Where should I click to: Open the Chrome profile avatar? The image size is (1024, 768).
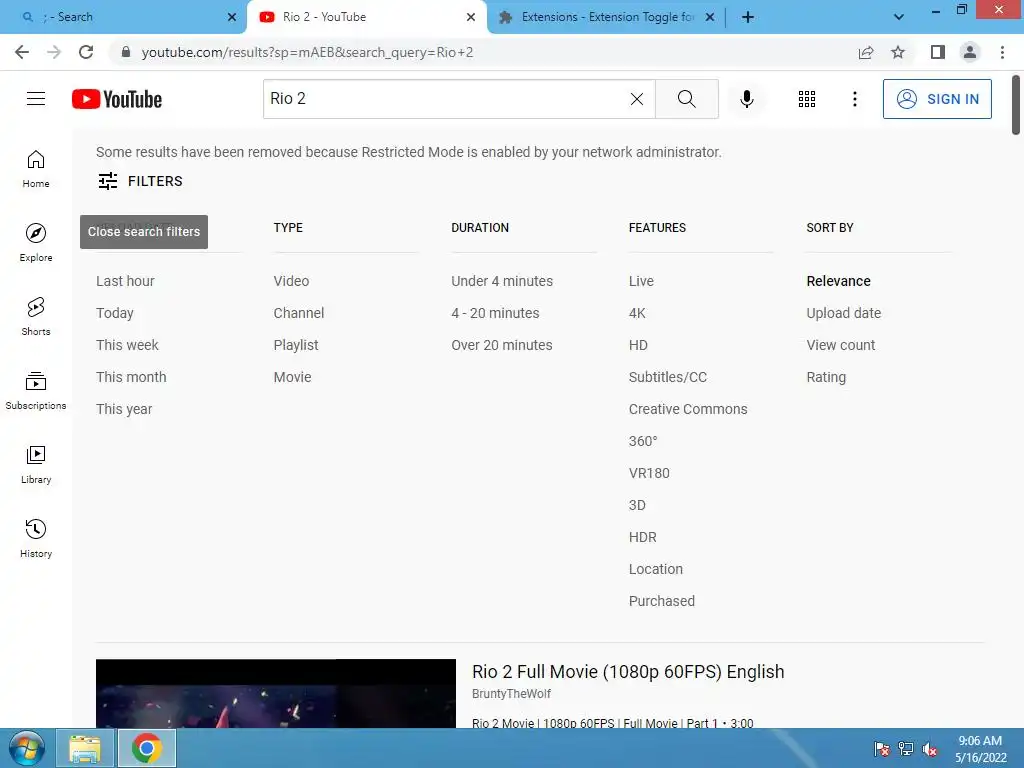[x=970, y=52]
